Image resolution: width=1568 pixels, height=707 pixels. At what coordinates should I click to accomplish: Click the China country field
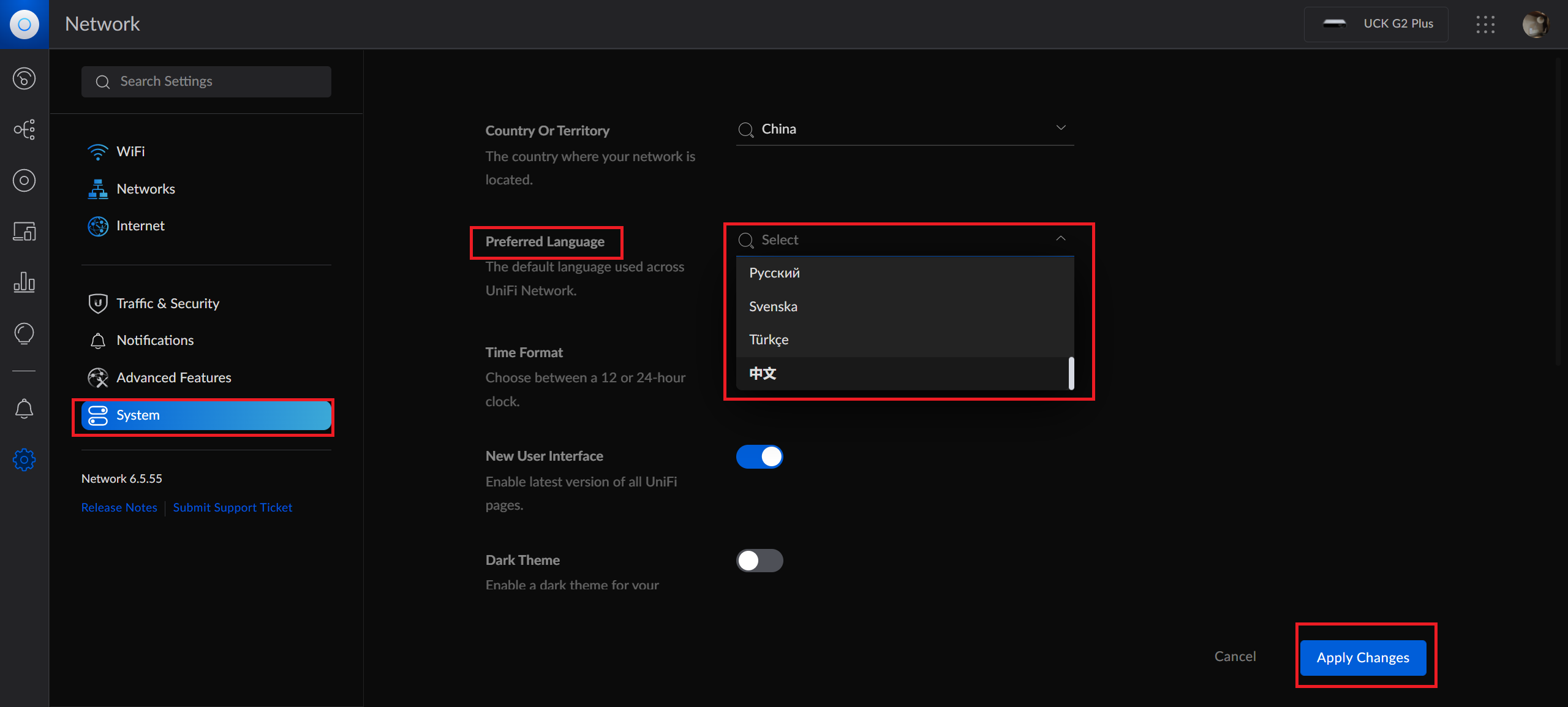[x=905, y=129]
